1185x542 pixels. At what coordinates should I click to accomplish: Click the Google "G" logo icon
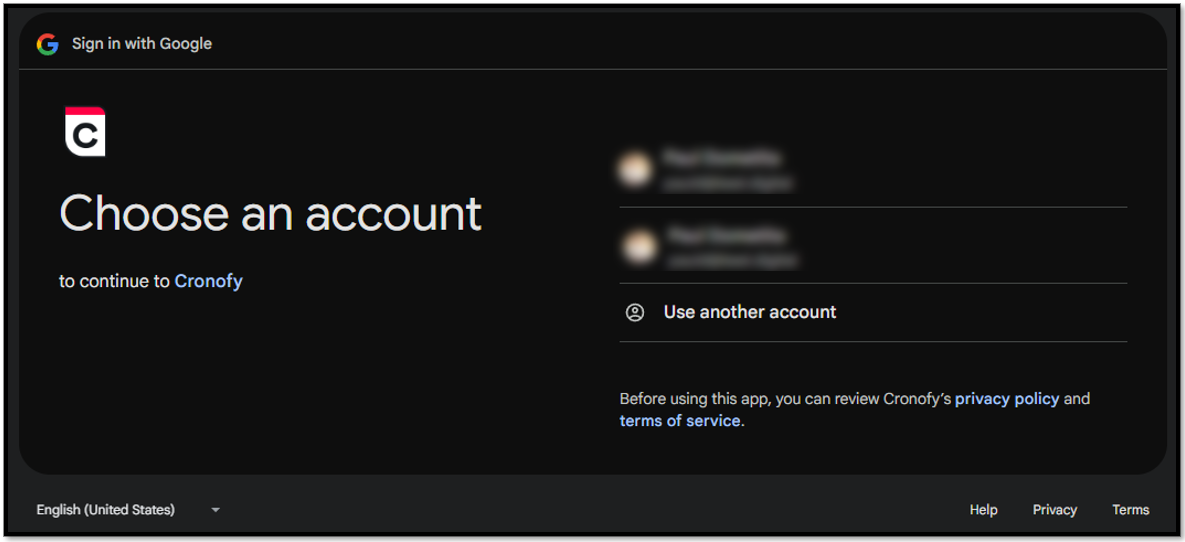click(x=48, y=44)
